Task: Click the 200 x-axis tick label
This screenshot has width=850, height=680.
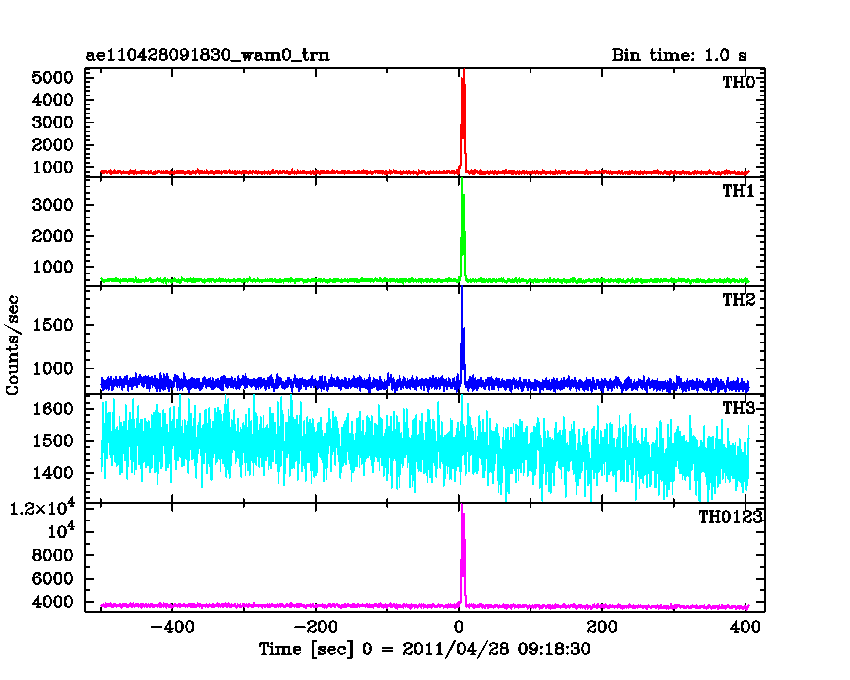Action: coord(602,627)
